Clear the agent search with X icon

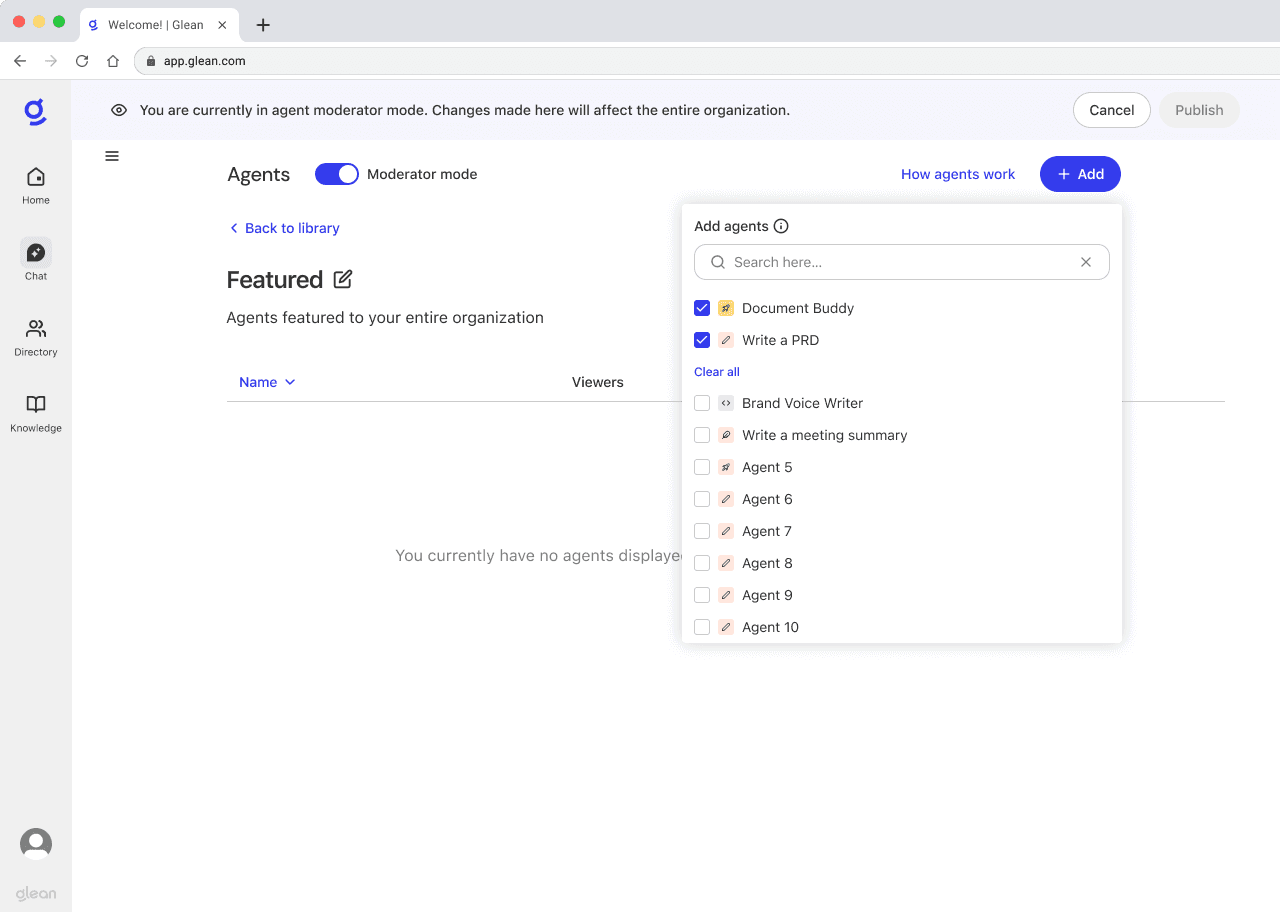coord(1086,262)
